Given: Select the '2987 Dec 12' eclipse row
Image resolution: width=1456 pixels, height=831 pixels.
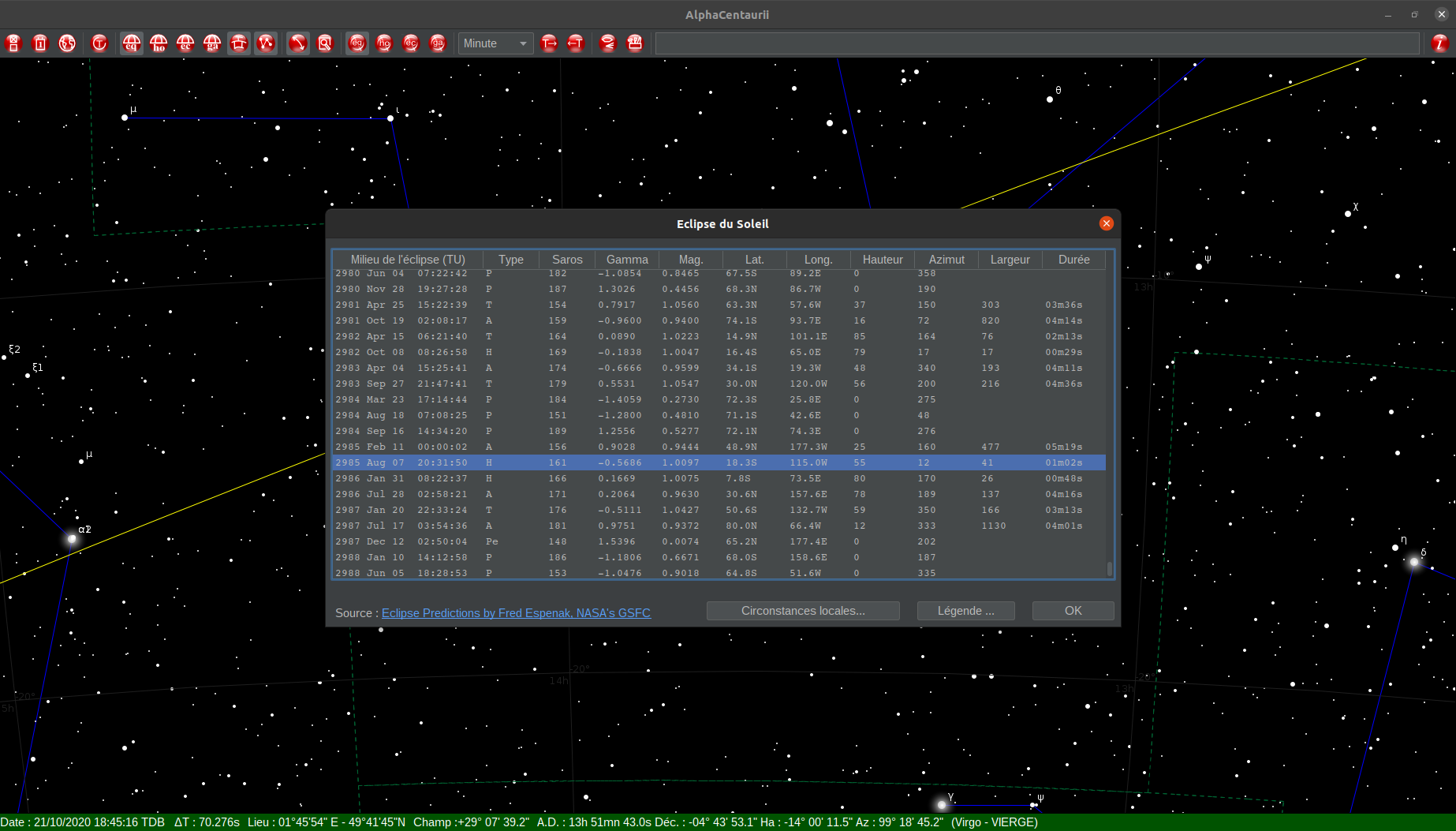Looking at the screenshot, I should (x=719, y=541).
